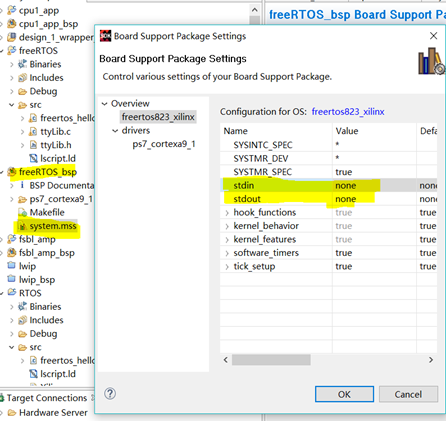Click the fsbl_amp_bsp project icon
446x421 pixels.
[x=12, y=252]
